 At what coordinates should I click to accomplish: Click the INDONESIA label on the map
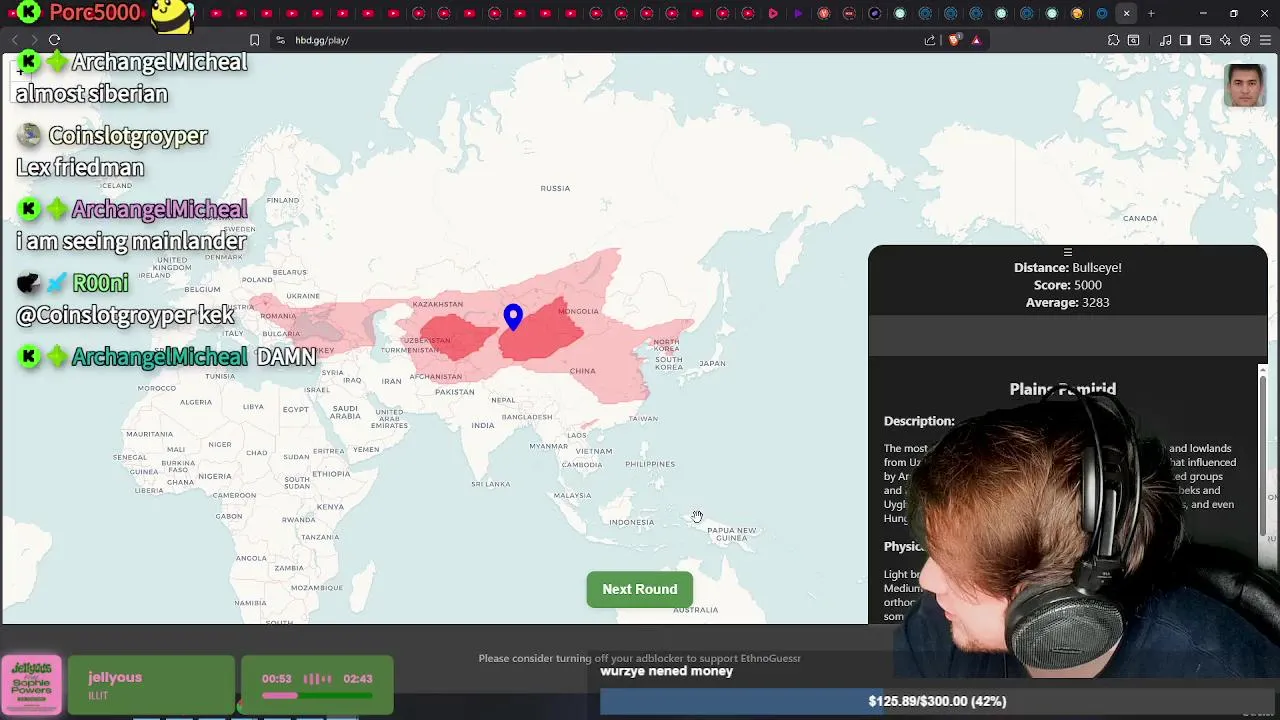tap(632, 522)
